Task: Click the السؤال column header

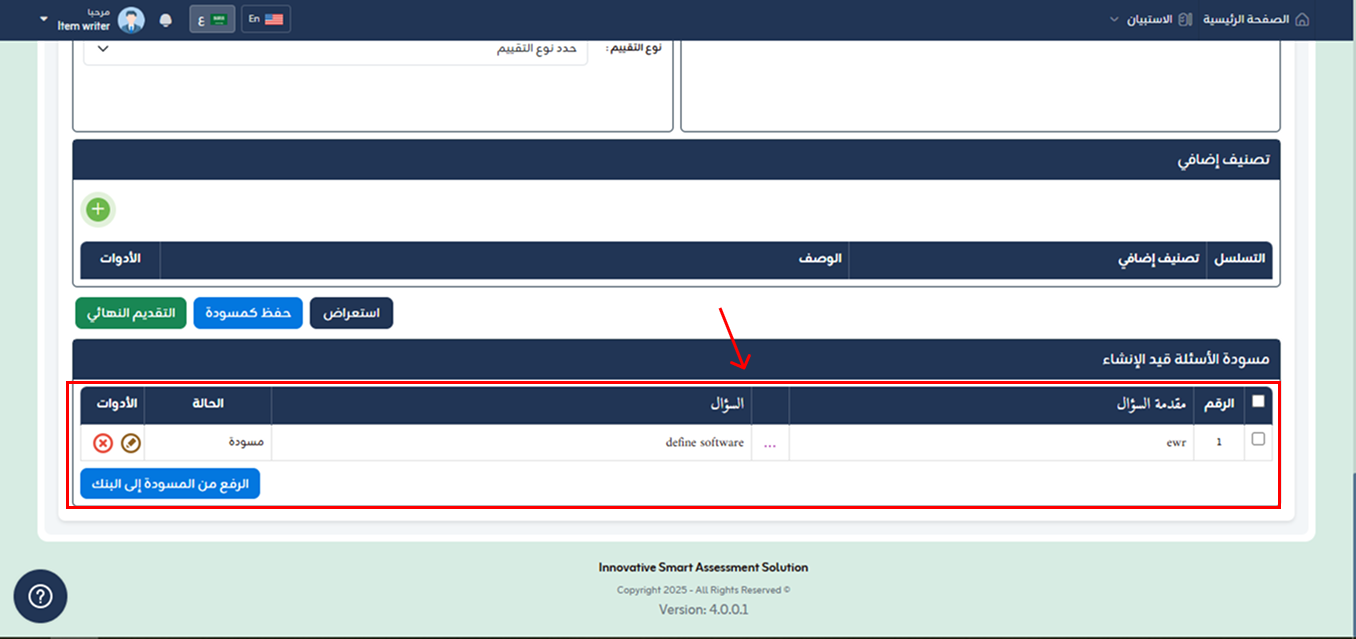Action: (511, 405)
